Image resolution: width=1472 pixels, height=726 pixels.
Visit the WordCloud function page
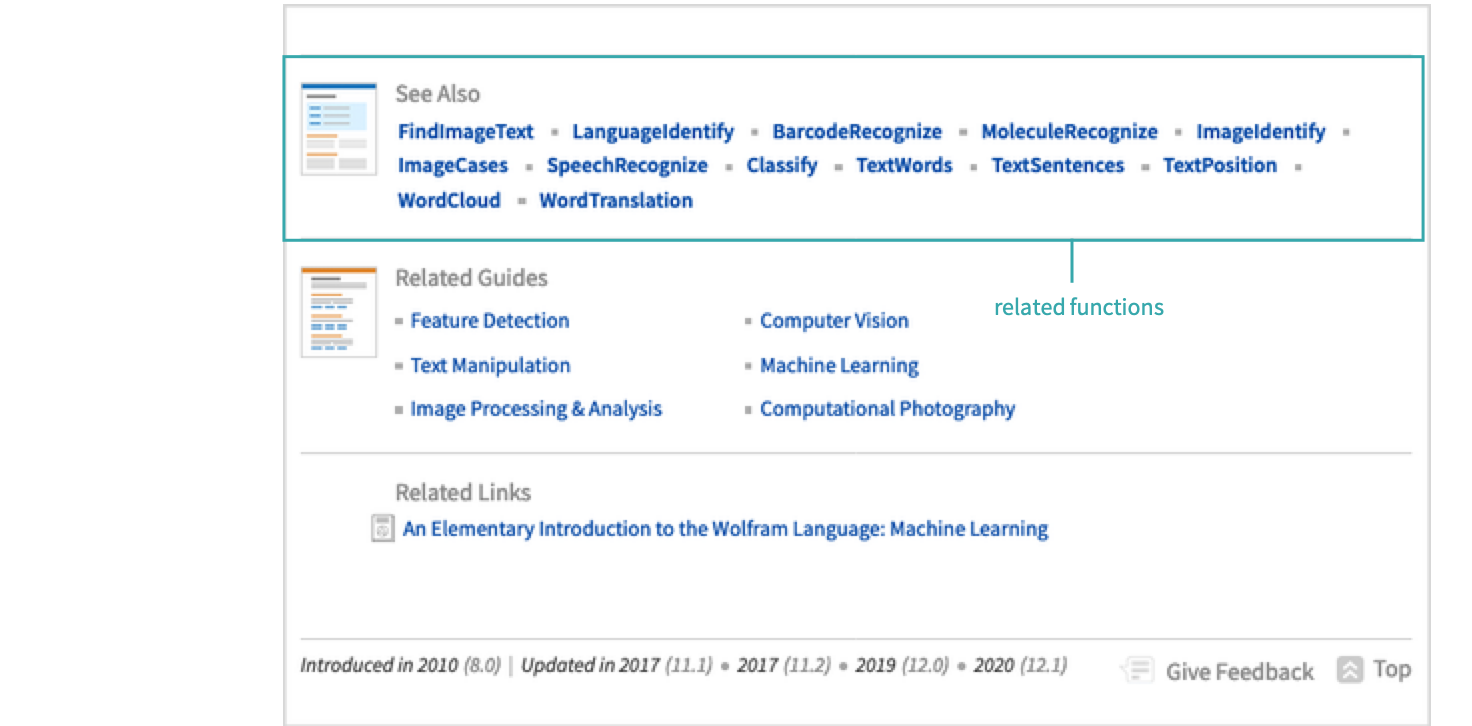449,200
